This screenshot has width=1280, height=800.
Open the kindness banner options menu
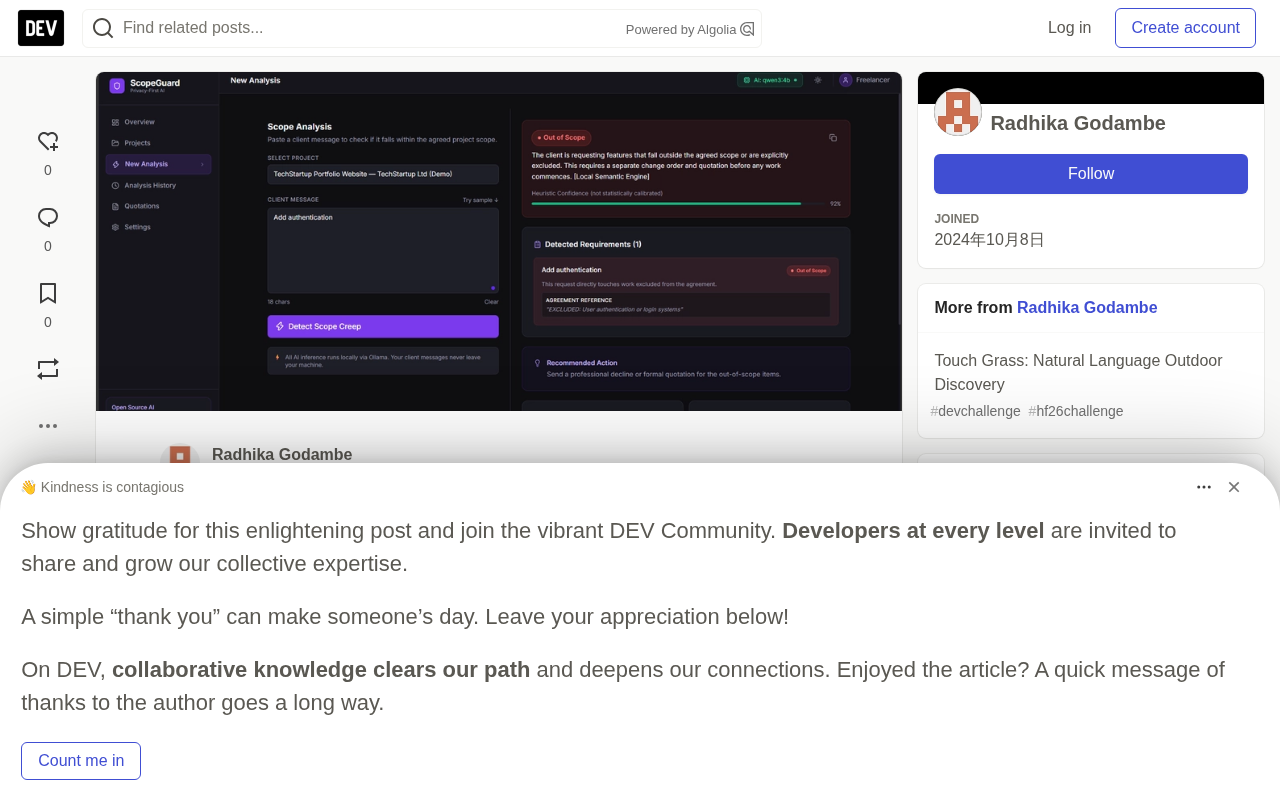tap(1204, 487)
